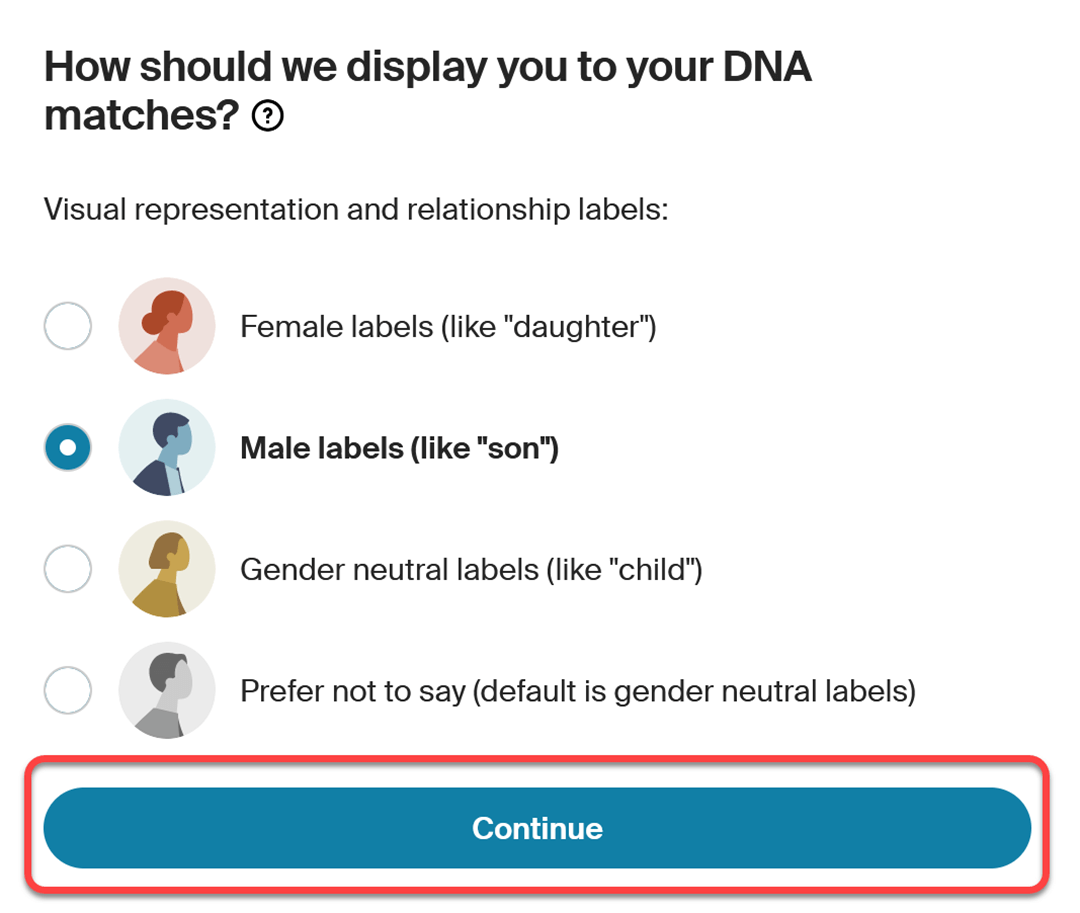Choose the Male labels radio button

point(68,448)
